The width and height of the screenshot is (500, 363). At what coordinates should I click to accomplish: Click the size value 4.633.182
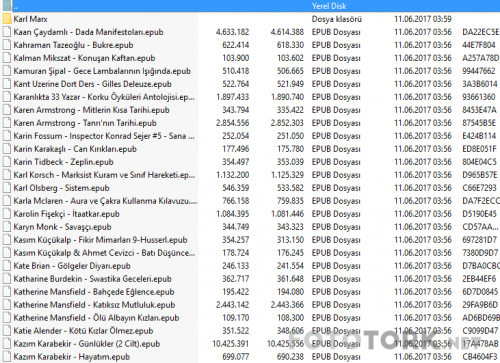[x=232, y=32]
